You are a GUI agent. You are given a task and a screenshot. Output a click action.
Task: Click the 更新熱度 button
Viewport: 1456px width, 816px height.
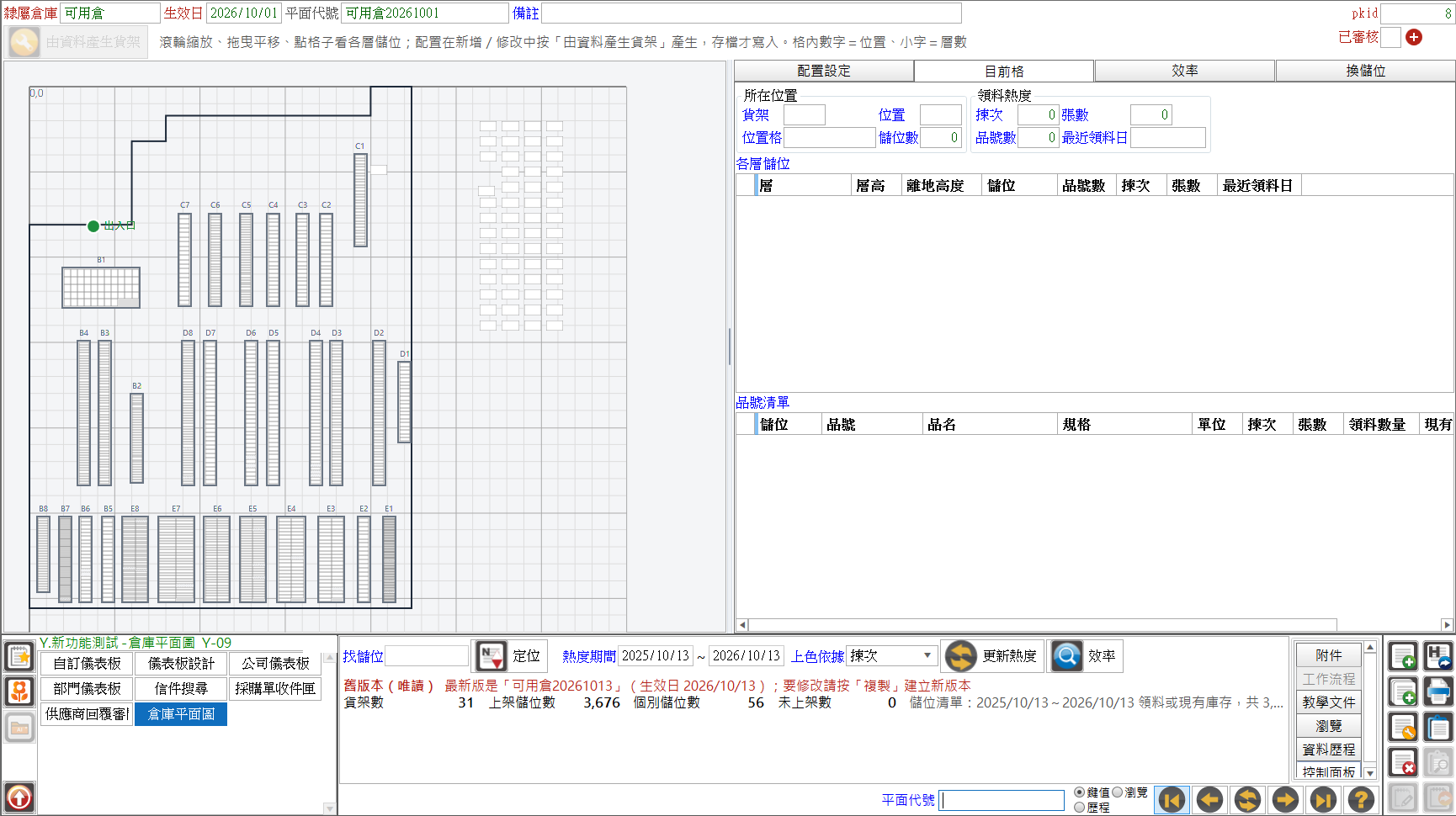click(x=991, y=656)
